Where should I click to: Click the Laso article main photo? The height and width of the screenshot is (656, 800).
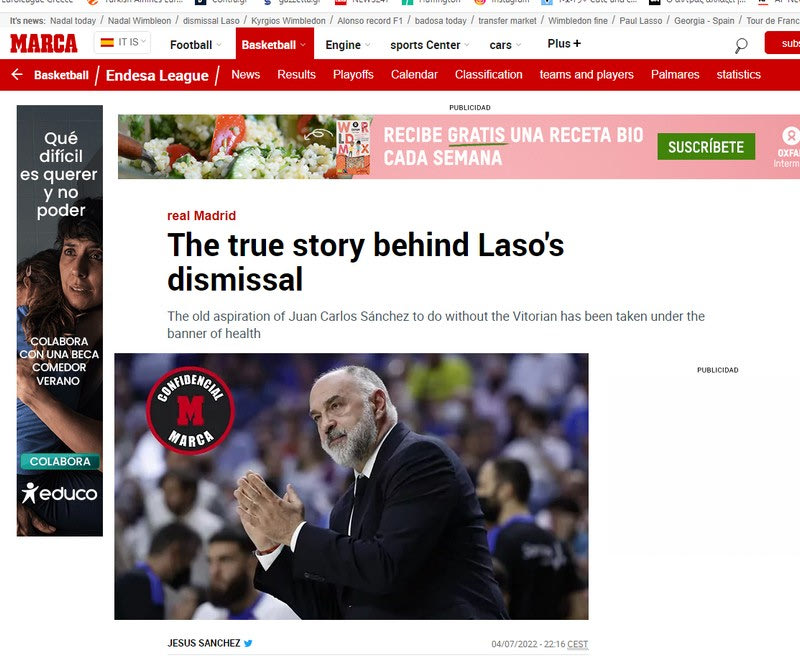351,486
